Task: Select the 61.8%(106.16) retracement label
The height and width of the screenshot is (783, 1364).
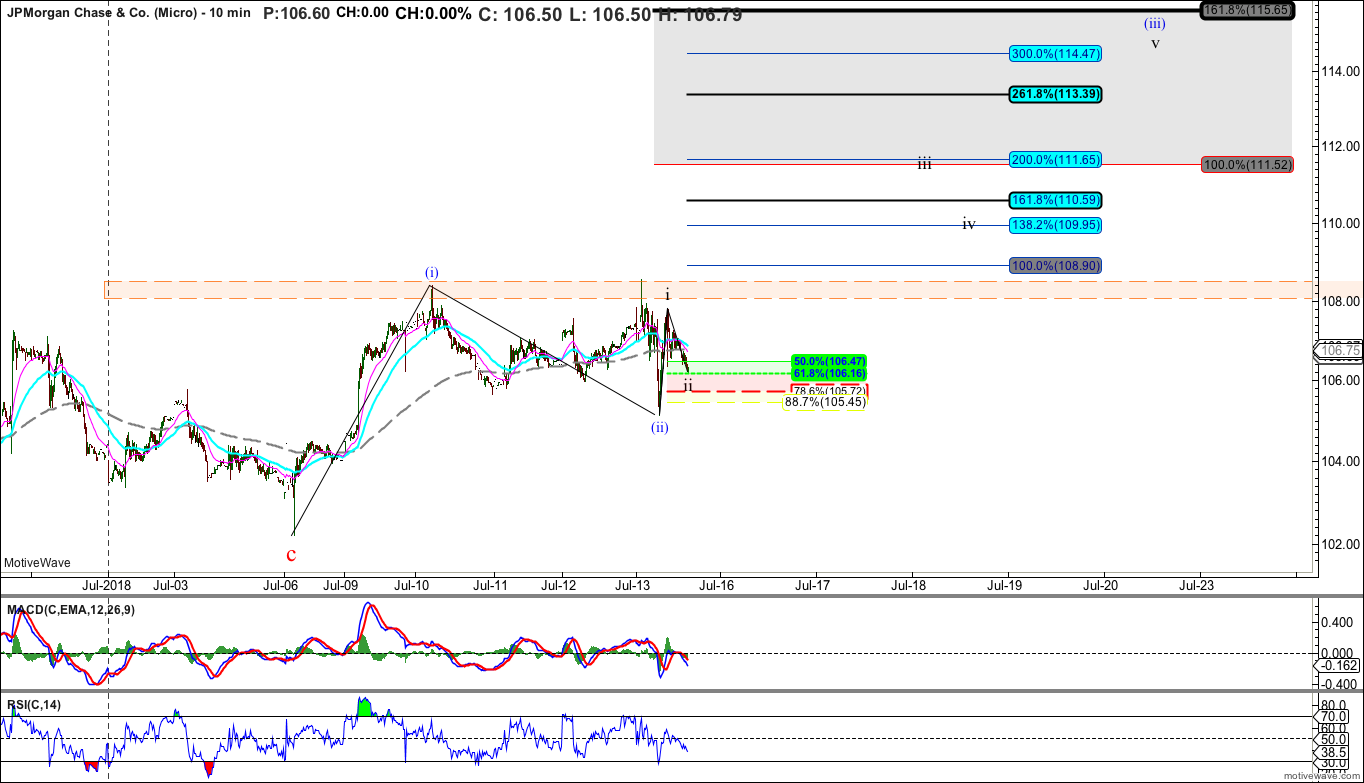Action: 829,373
